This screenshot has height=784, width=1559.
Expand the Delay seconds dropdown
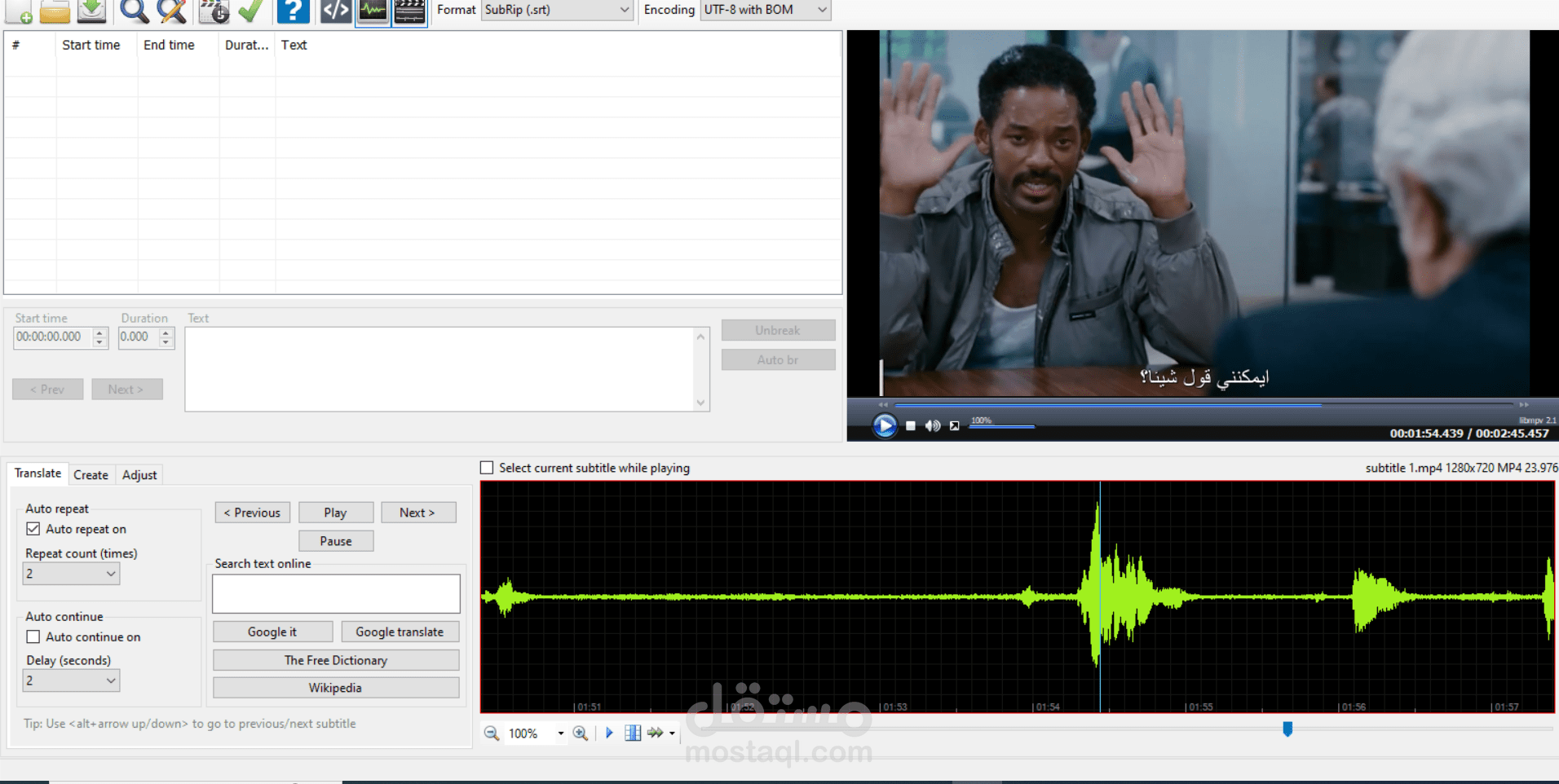71,680
